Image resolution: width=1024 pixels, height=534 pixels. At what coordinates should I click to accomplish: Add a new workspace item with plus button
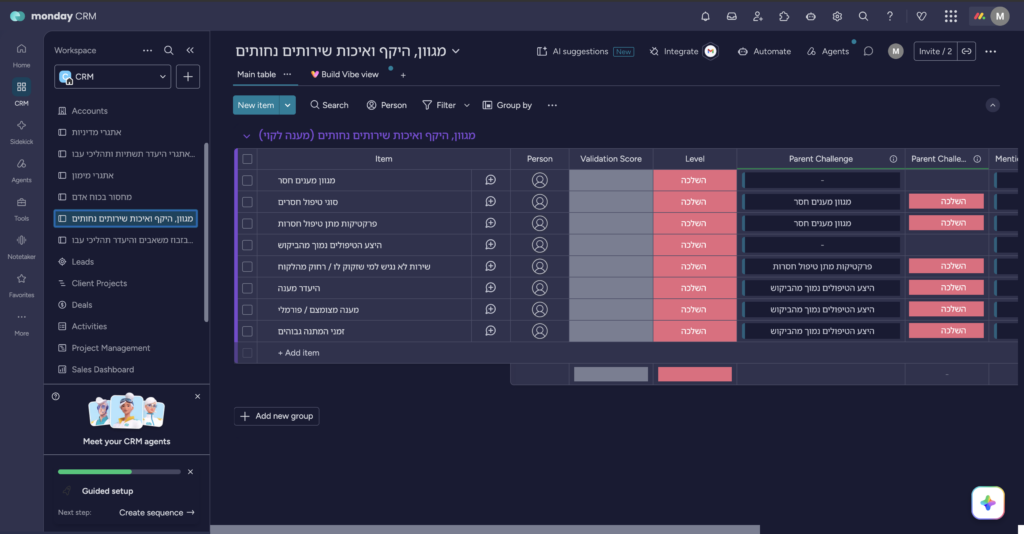click(187, 76)
